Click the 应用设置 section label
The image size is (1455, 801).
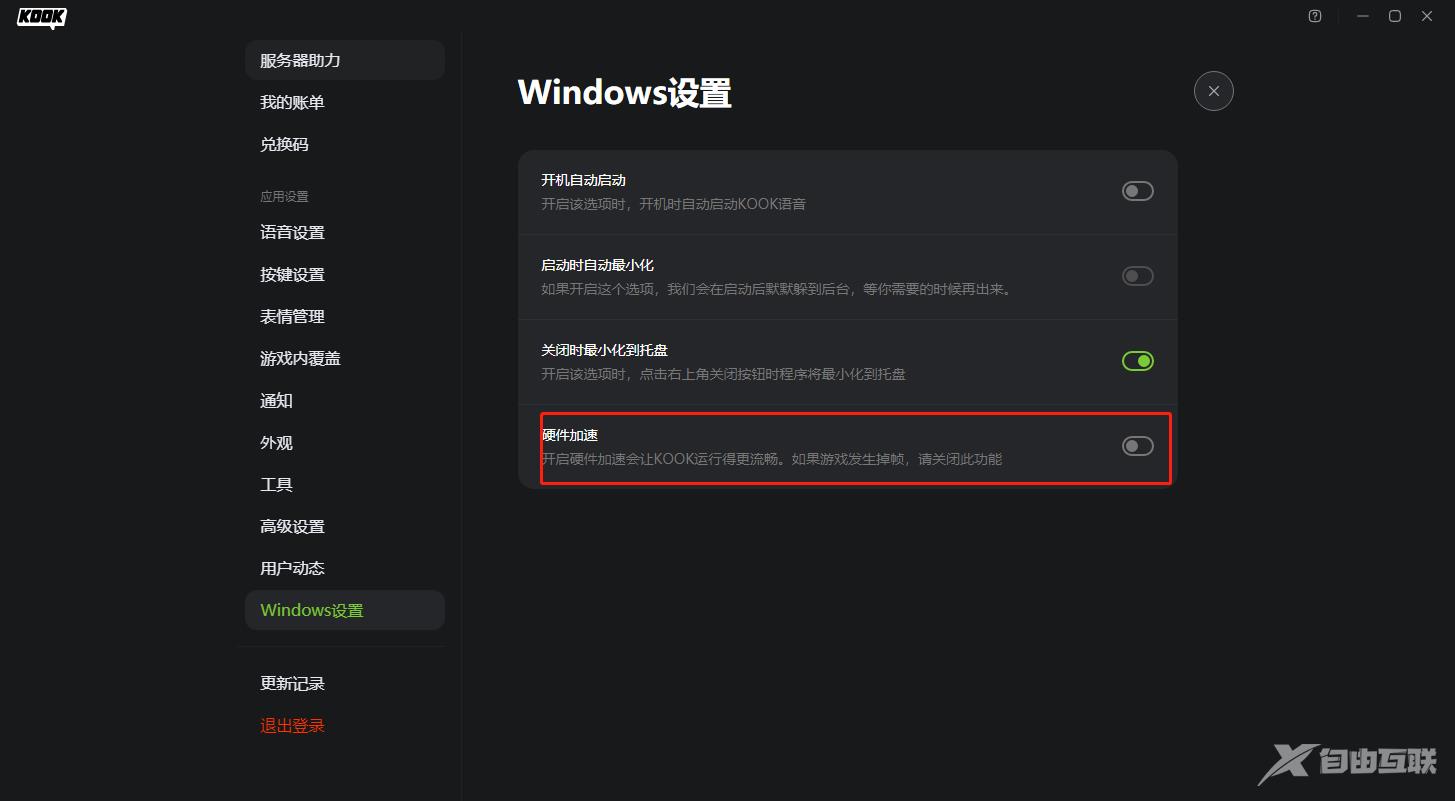(285, 196)
